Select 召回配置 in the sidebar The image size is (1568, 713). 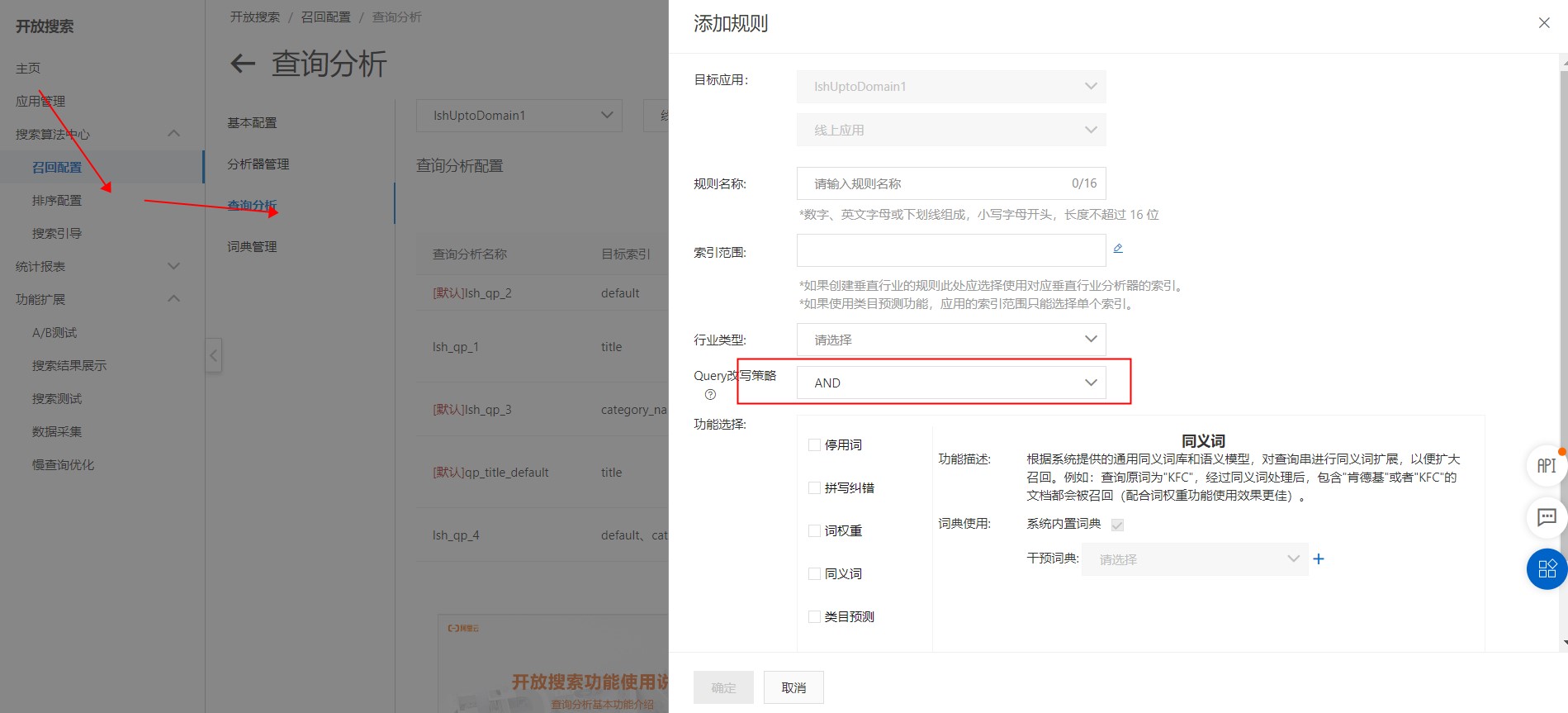(57, 167)
